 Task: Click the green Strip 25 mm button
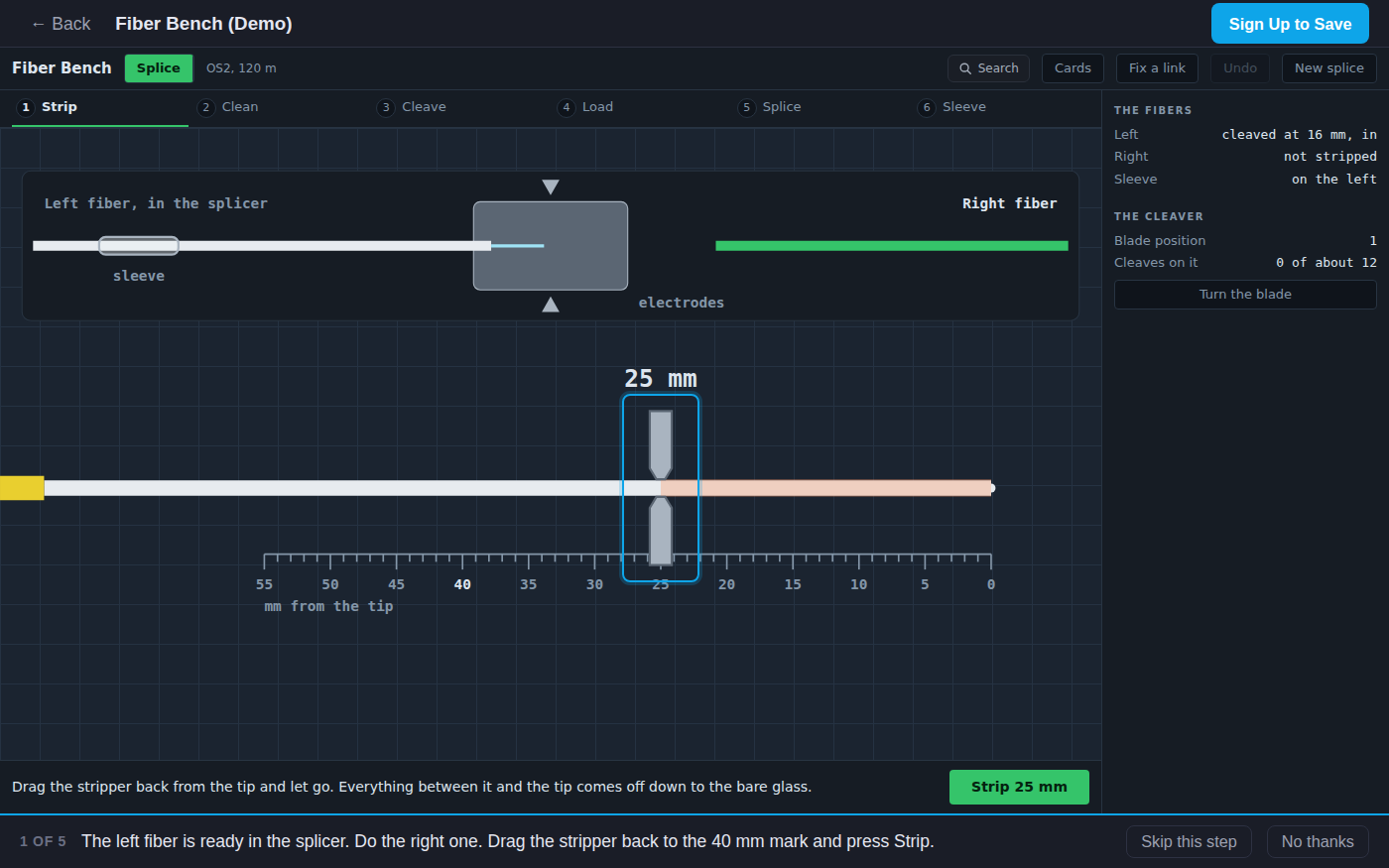pyautogui.click(x=1019, y=788)
